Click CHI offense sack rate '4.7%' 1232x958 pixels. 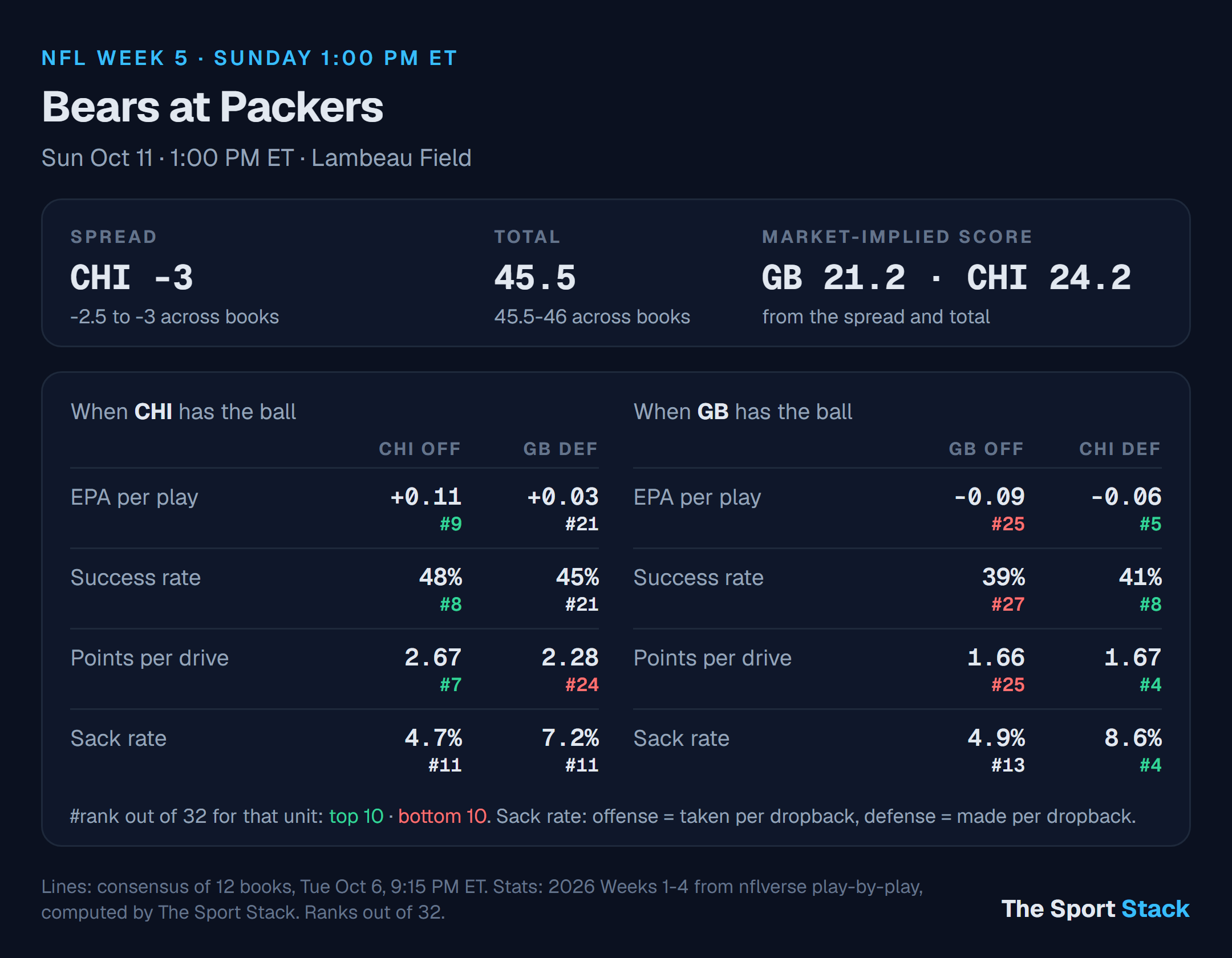[x=433, y=738]
